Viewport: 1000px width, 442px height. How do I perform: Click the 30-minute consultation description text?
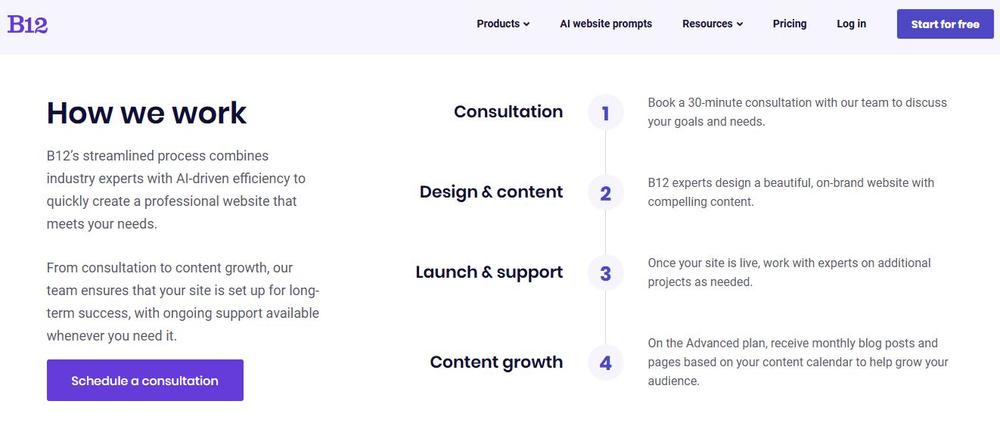click(x=796, y=112)
